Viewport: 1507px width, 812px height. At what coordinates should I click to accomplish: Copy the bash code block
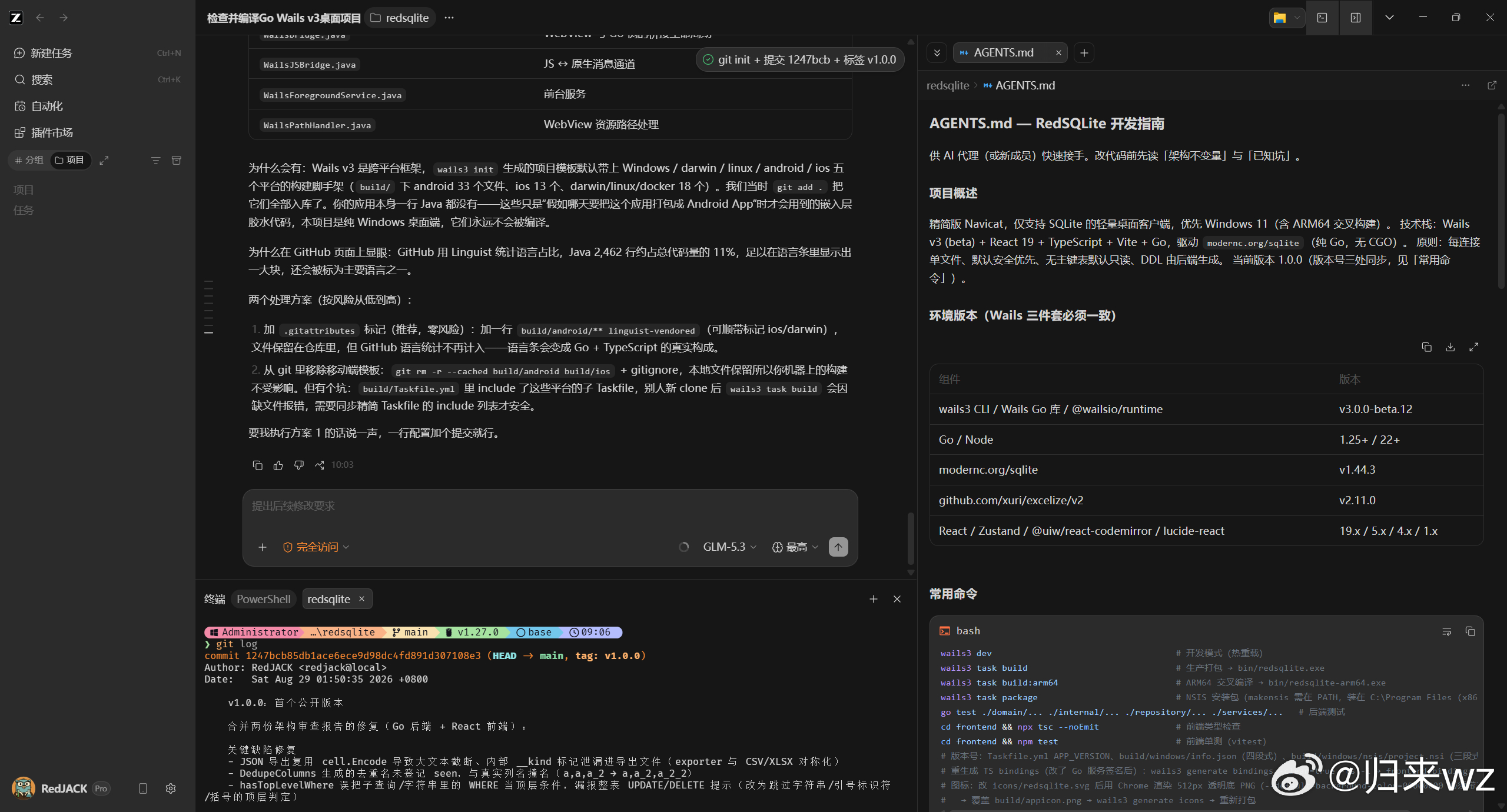click(x=1471, y=631)
